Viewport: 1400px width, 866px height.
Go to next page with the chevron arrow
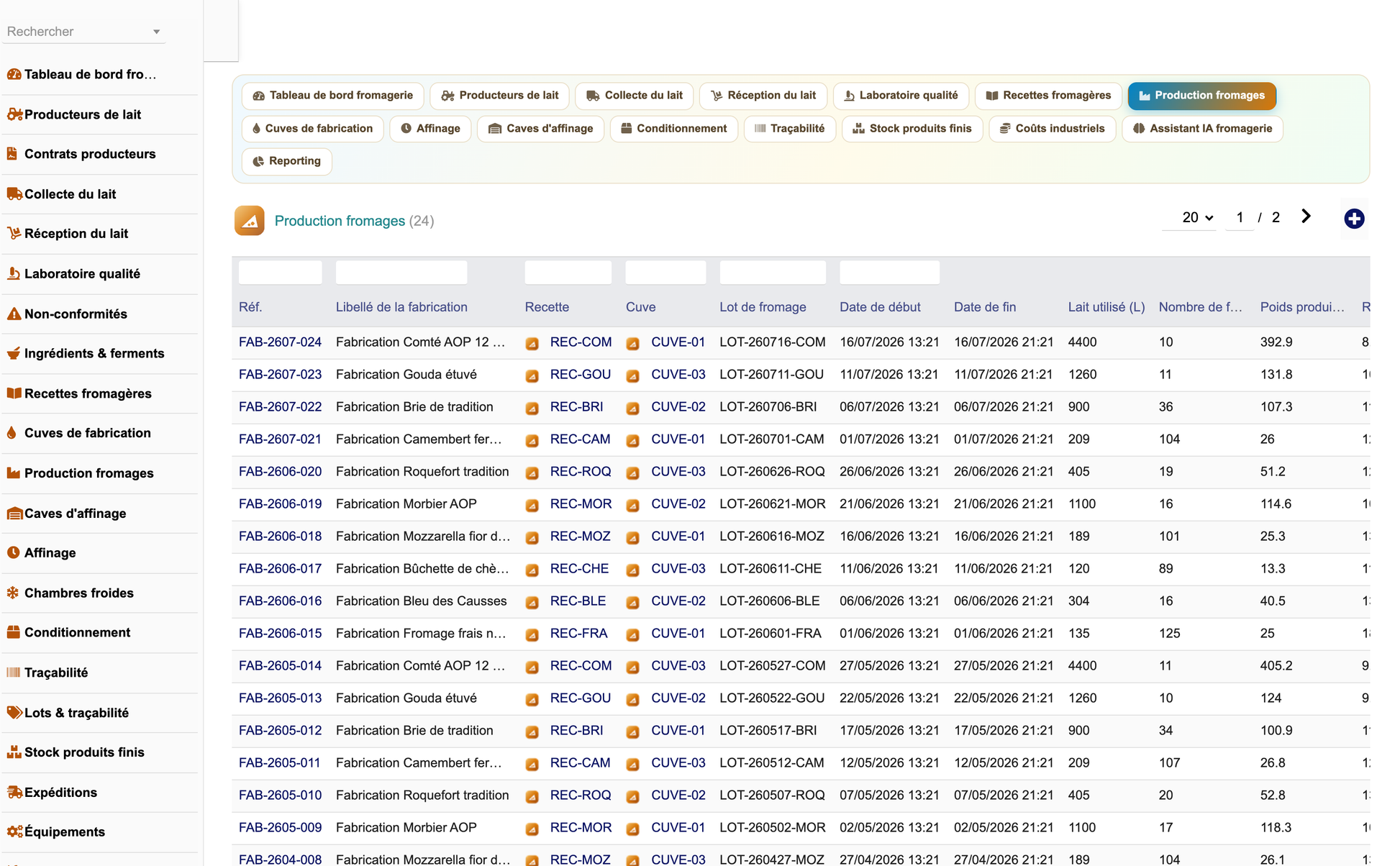[x=1306, y=216]
